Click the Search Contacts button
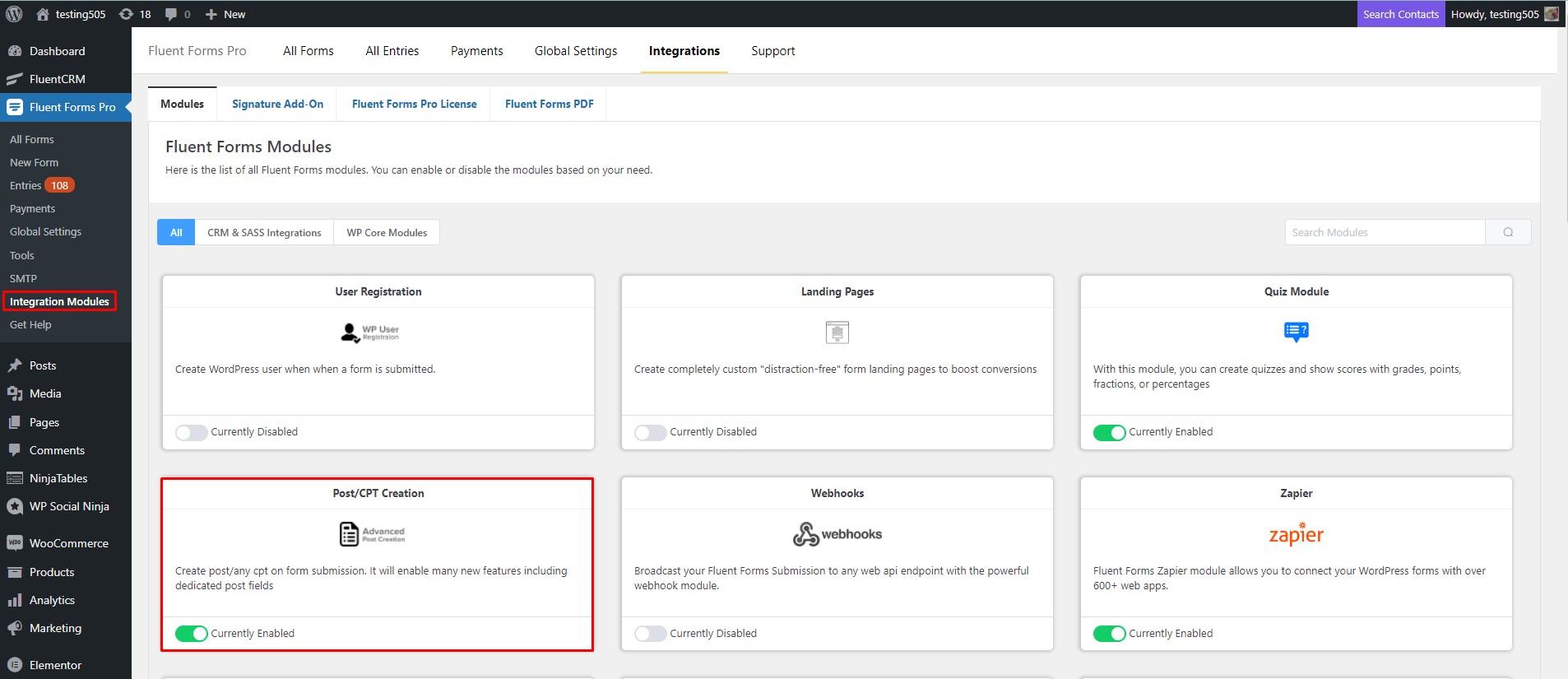This screenshot has width=1568, height=679. pyautogui.click(x=1401, y=14)
